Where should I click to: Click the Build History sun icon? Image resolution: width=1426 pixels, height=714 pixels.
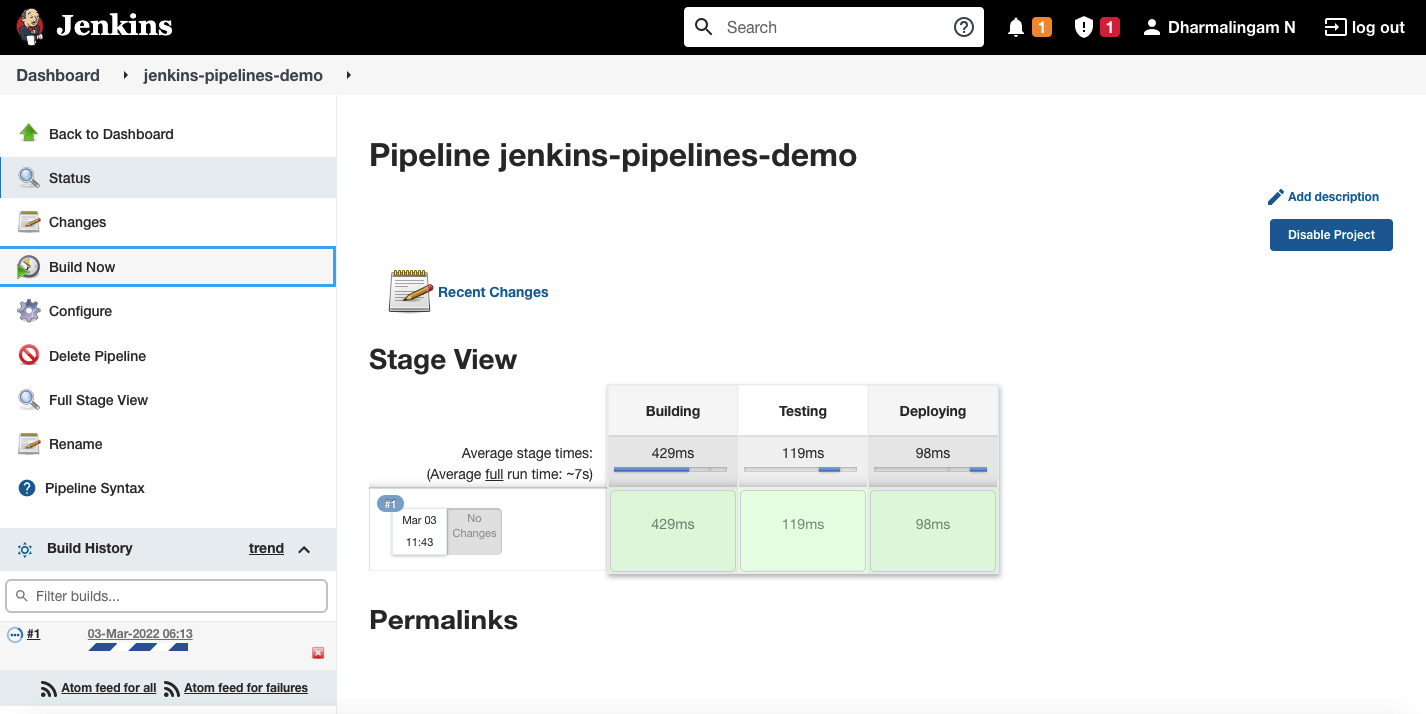tap(25, 549)
